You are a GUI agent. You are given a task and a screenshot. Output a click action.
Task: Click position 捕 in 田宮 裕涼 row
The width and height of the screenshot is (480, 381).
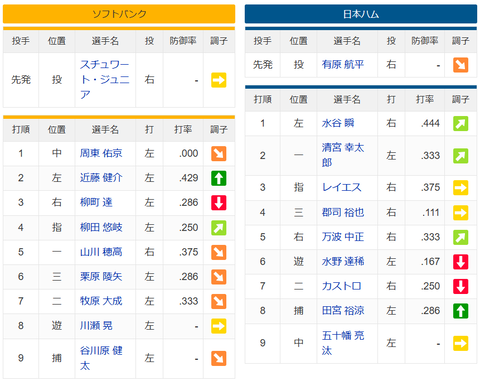pyautogui.click(x=299, y=311)
